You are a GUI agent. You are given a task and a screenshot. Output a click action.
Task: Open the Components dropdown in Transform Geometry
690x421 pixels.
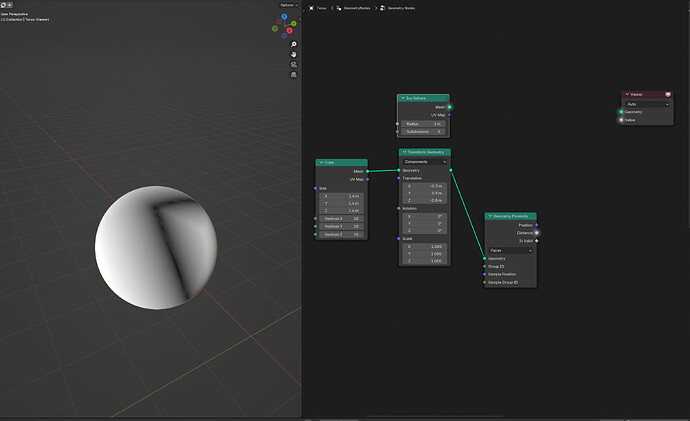coord(425,161)
